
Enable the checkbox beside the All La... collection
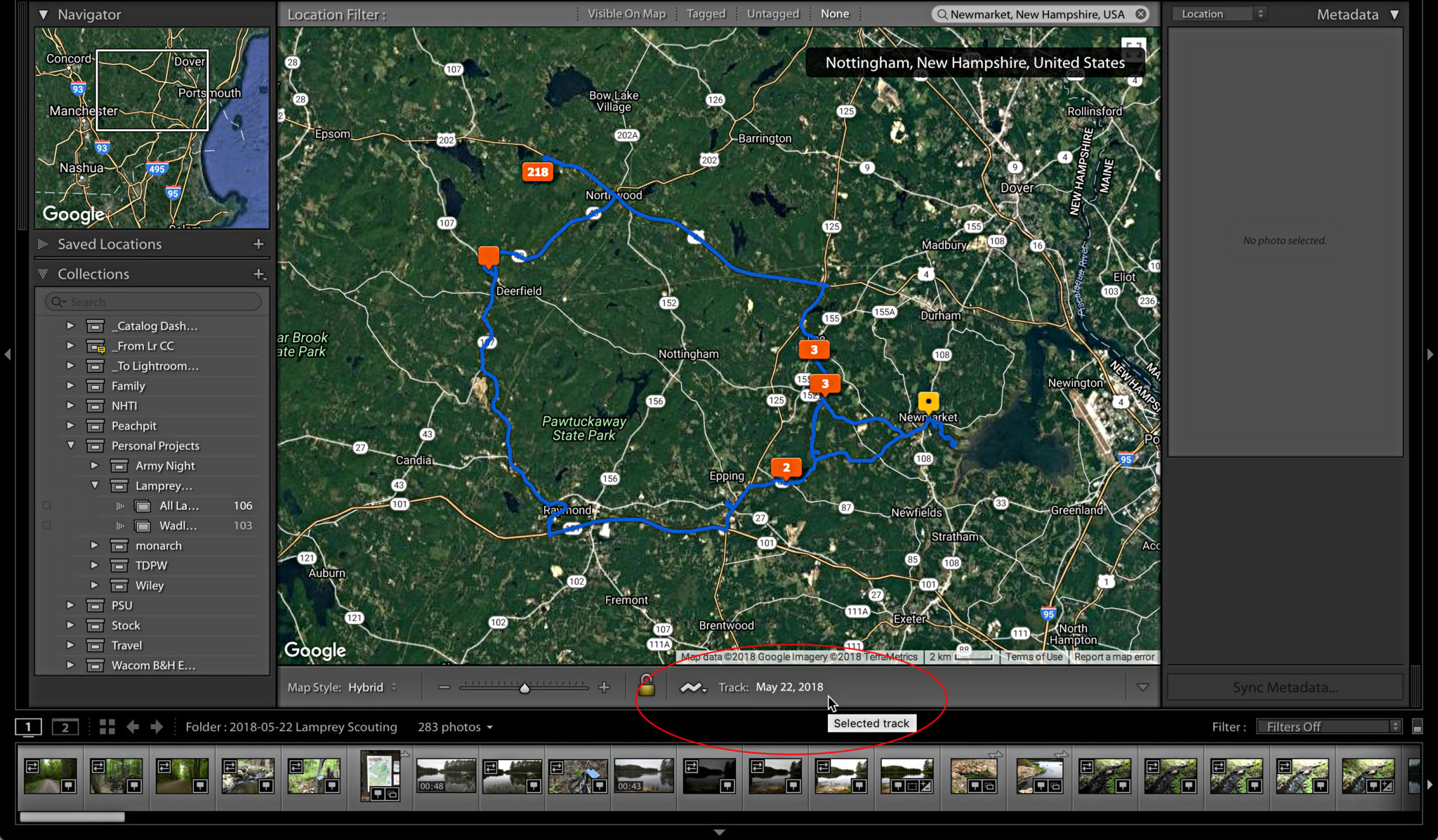[x=46, y=505]
